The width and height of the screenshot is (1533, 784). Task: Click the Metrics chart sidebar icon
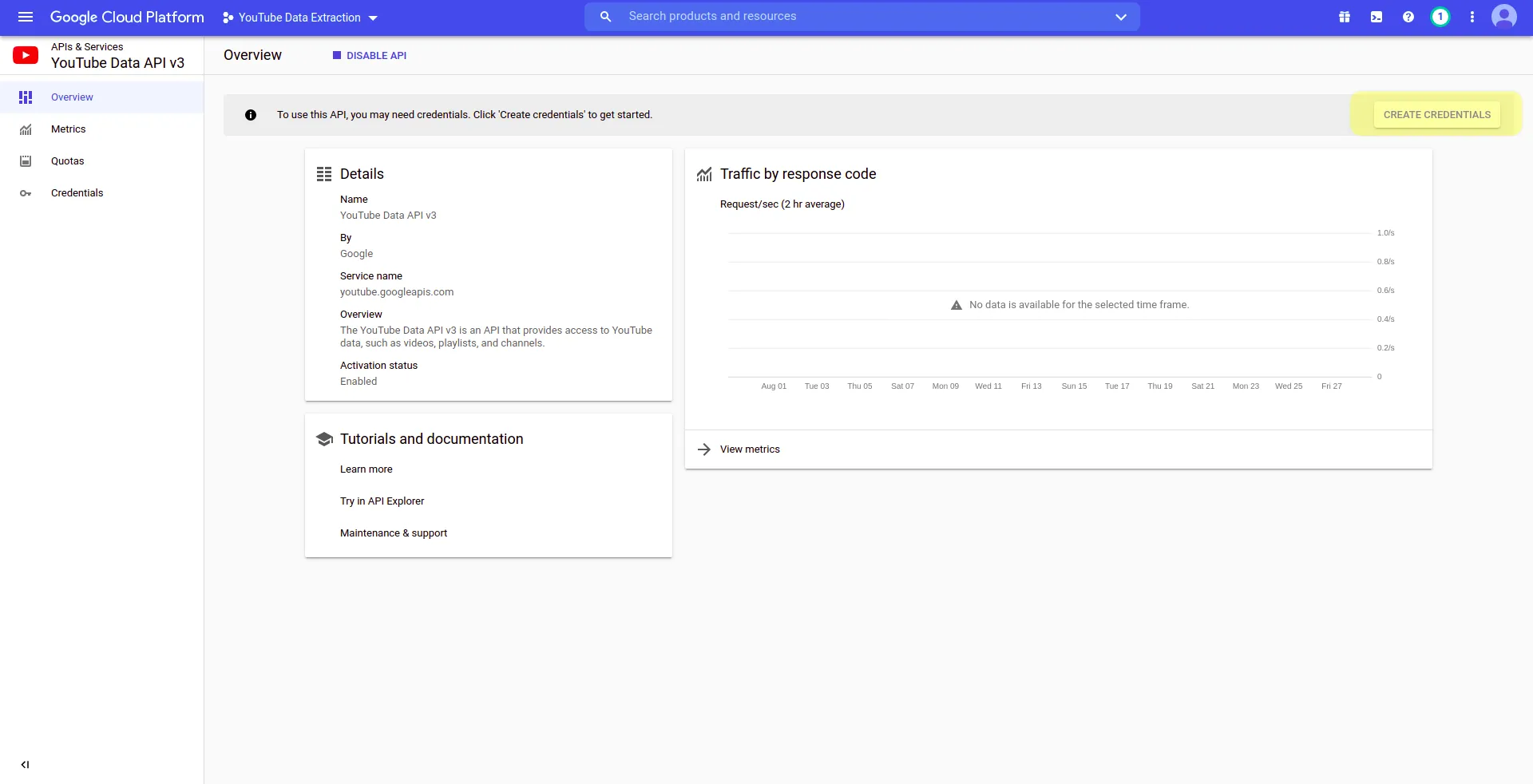(x=26, y=129)
